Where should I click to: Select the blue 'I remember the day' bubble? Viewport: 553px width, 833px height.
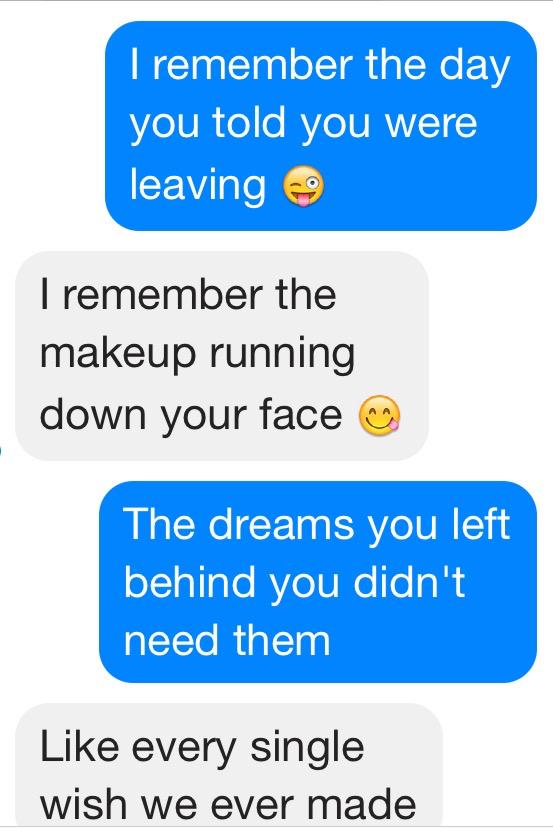coord(321,126)
